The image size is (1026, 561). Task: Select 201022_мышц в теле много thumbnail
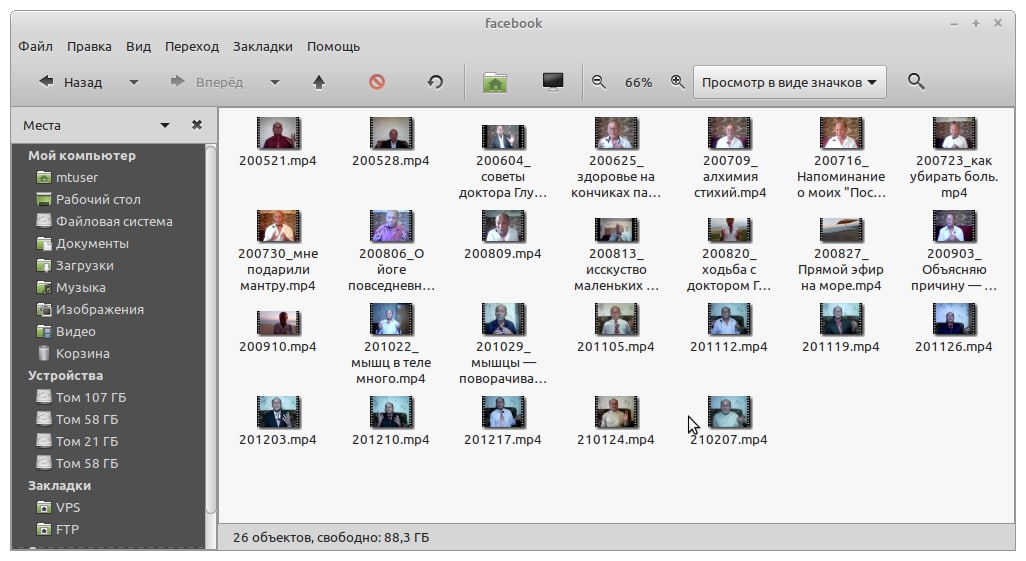391,319
